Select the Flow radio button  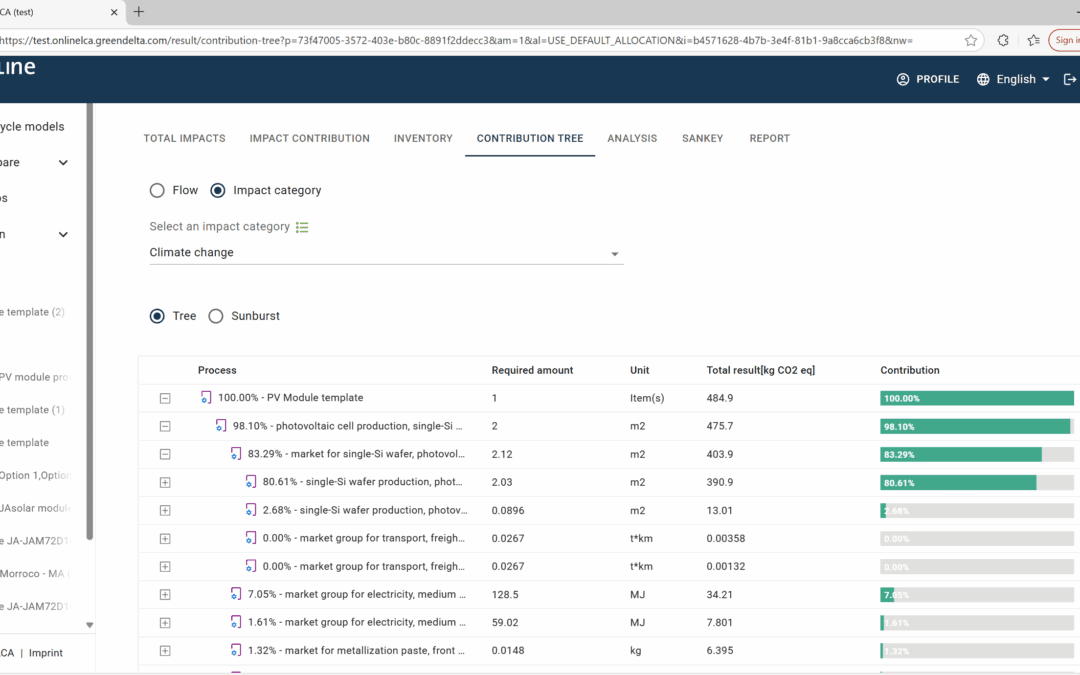pos(157,190)
